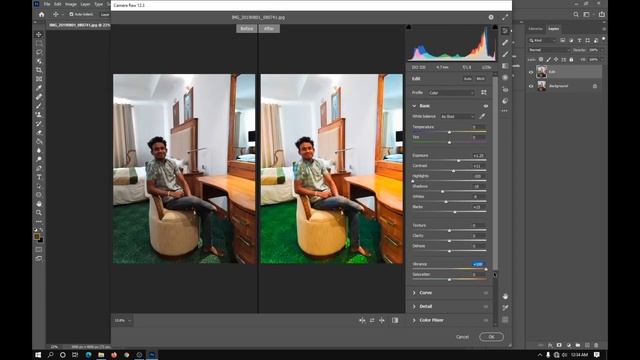Viewport: 640px width, 360px height.
Task: Select the Hand tool in Photoshop toolbar
Action: [x=39, y=204]
